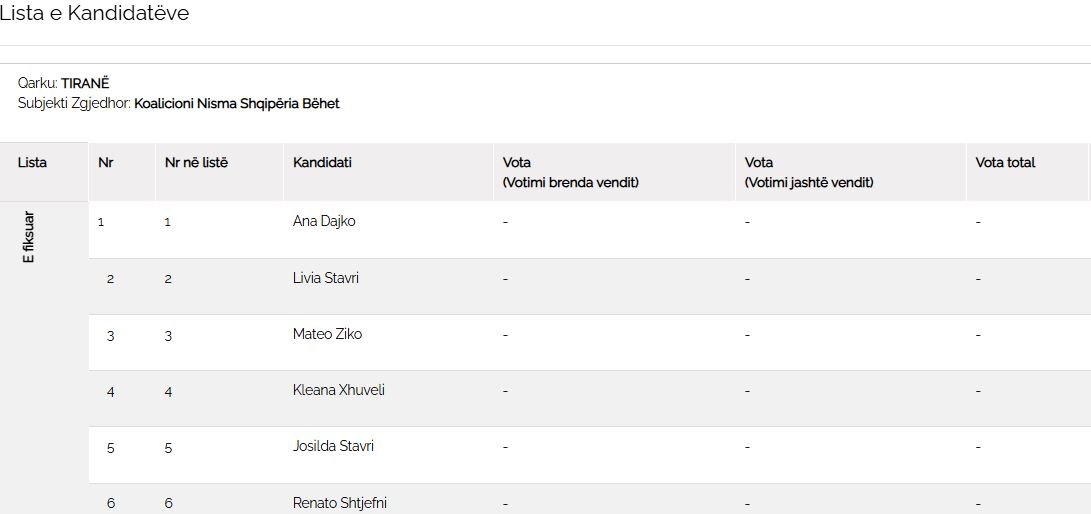
Task: Select the Kleana Xhuveli row entry
Action: (339, 390)
